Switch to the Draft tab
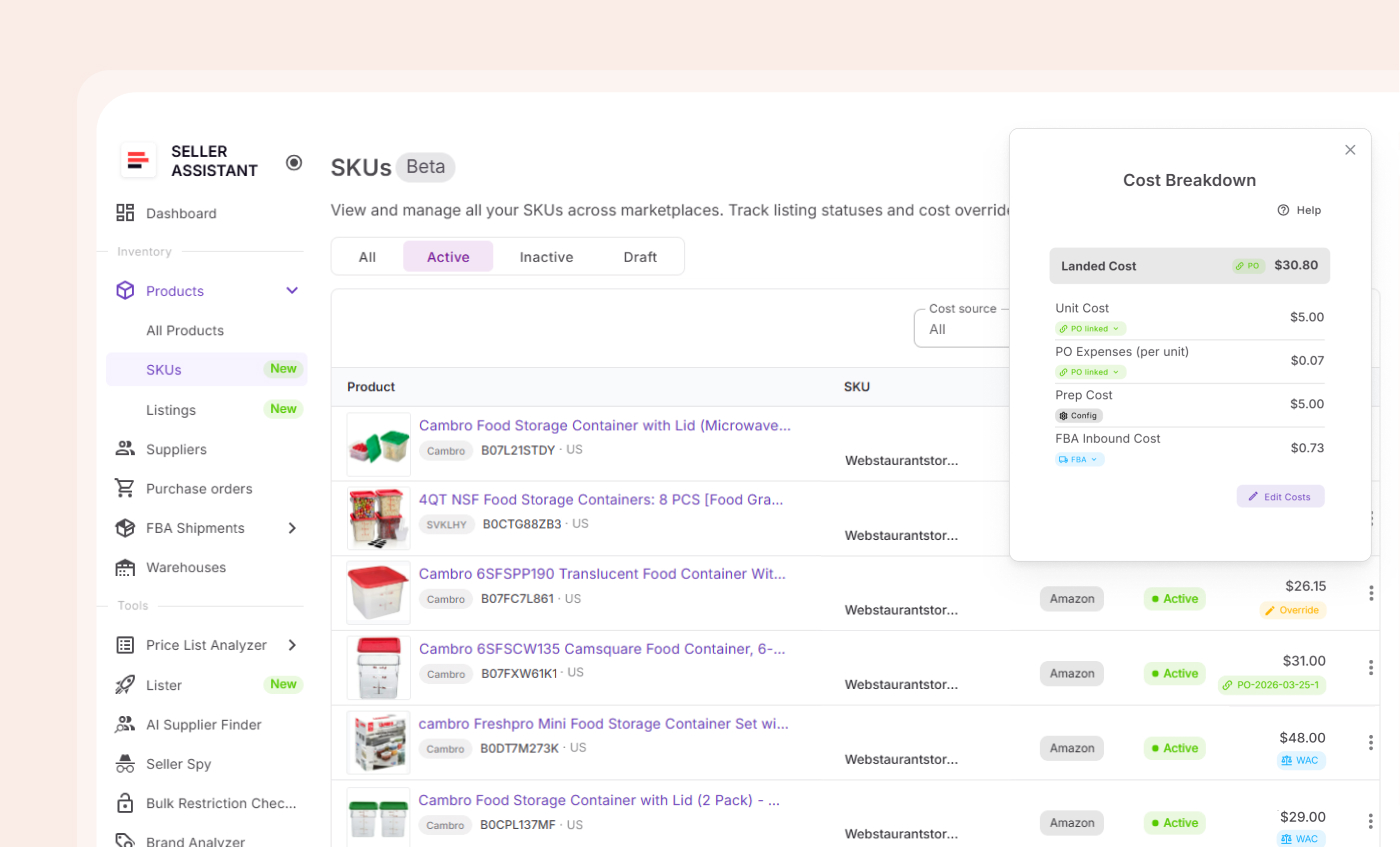The width and height of the screenshot is (1400, 847). 640,256
